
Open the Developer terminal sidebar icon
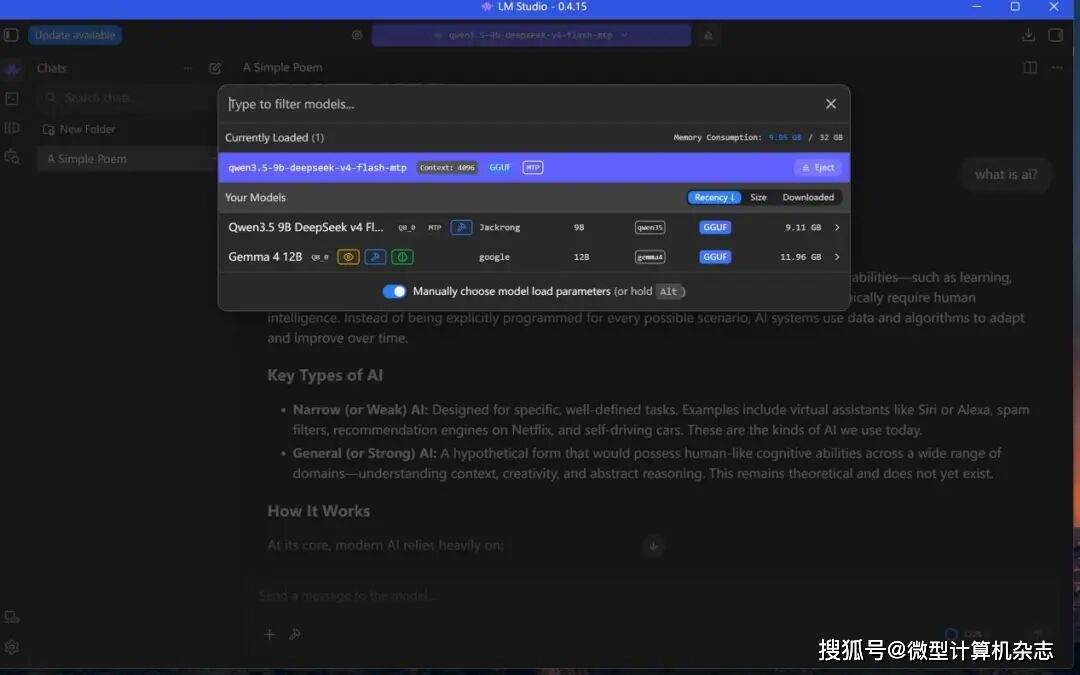tap(12, 98)
